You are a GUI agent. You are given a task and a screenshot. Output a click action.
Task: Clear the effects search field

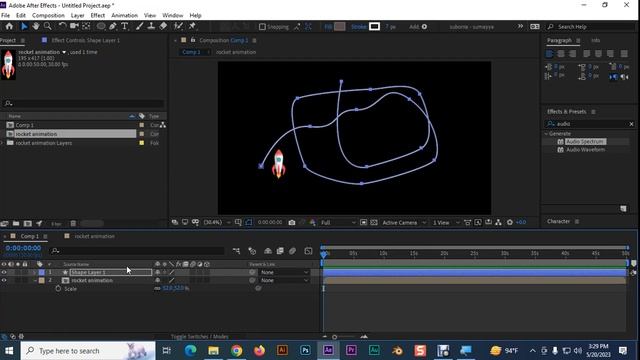point(631,124)
